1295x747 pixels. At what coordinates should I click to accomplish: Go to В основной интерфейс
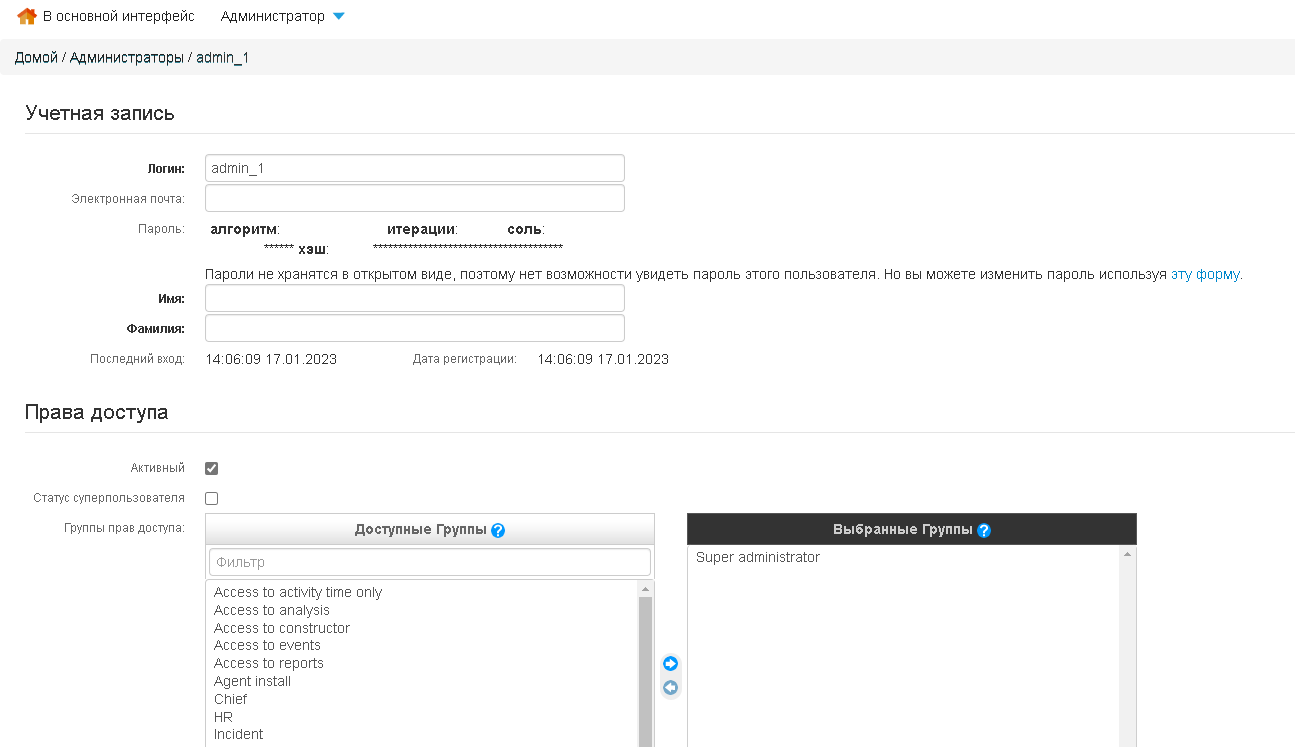point(118,17)
